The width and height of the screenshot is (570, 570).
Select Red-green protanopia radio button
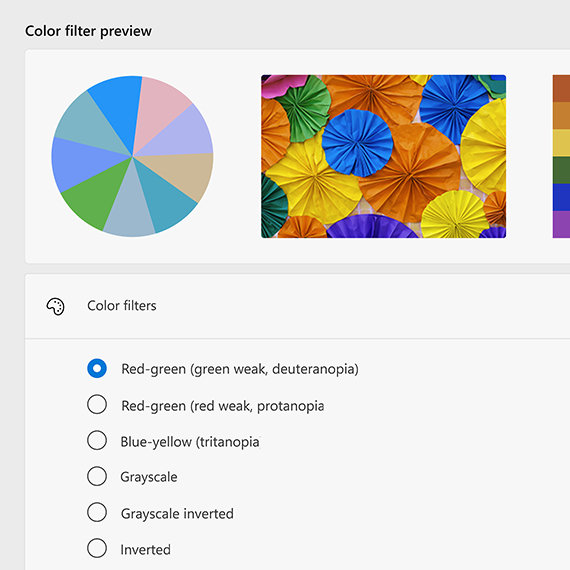pyautogui.click(x=97, y=404)
